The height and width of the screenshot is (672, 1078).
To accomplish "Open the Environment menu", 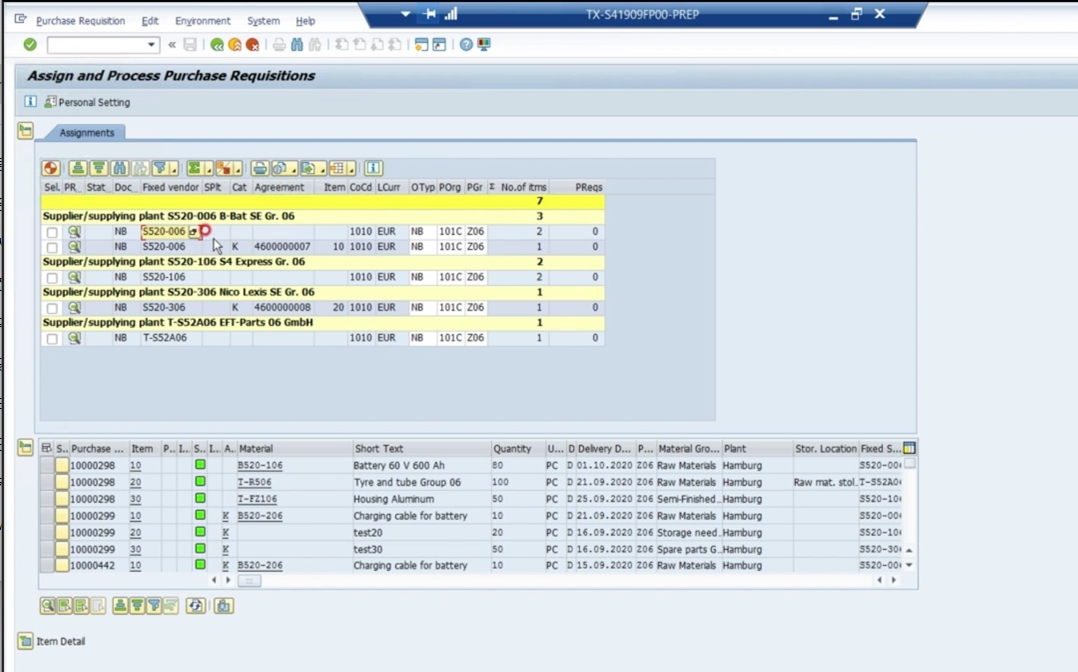I will click(203, 21).
